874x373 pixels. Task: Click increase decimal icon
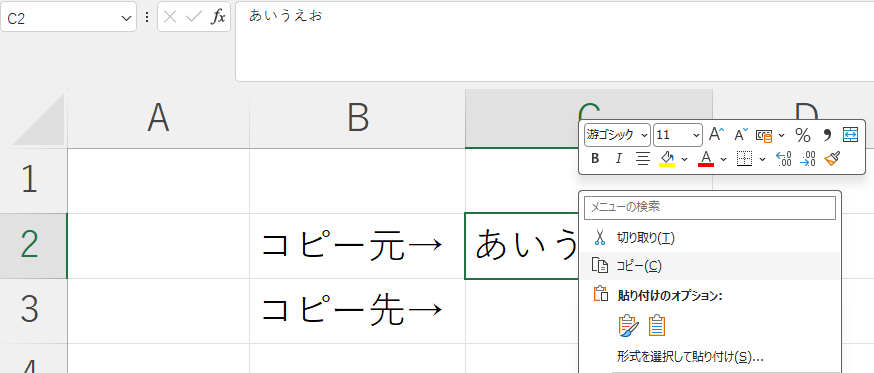click(x=784, y=159)
